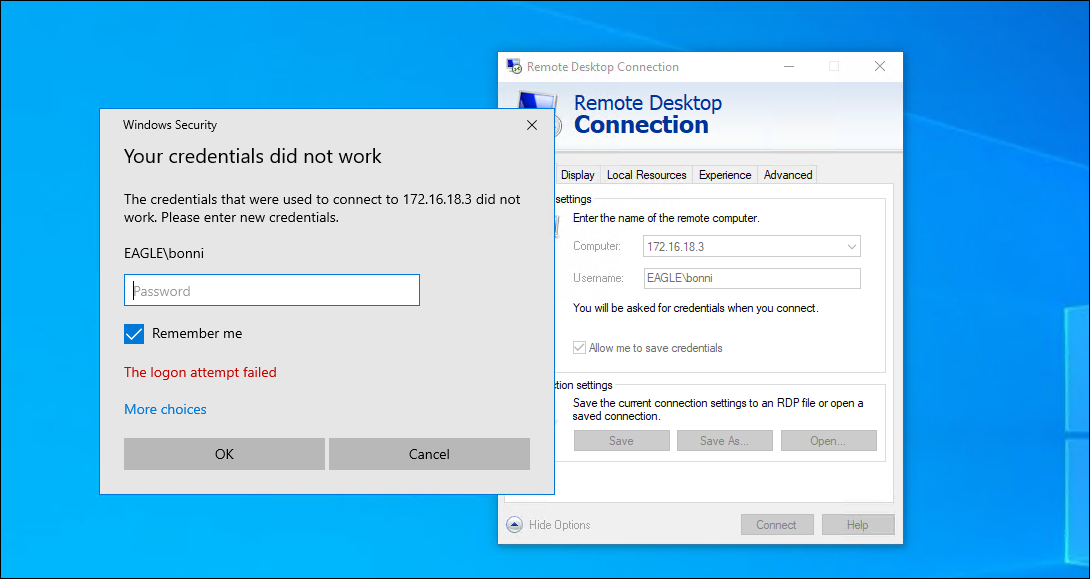Click the Save As... button

(724, 441)
